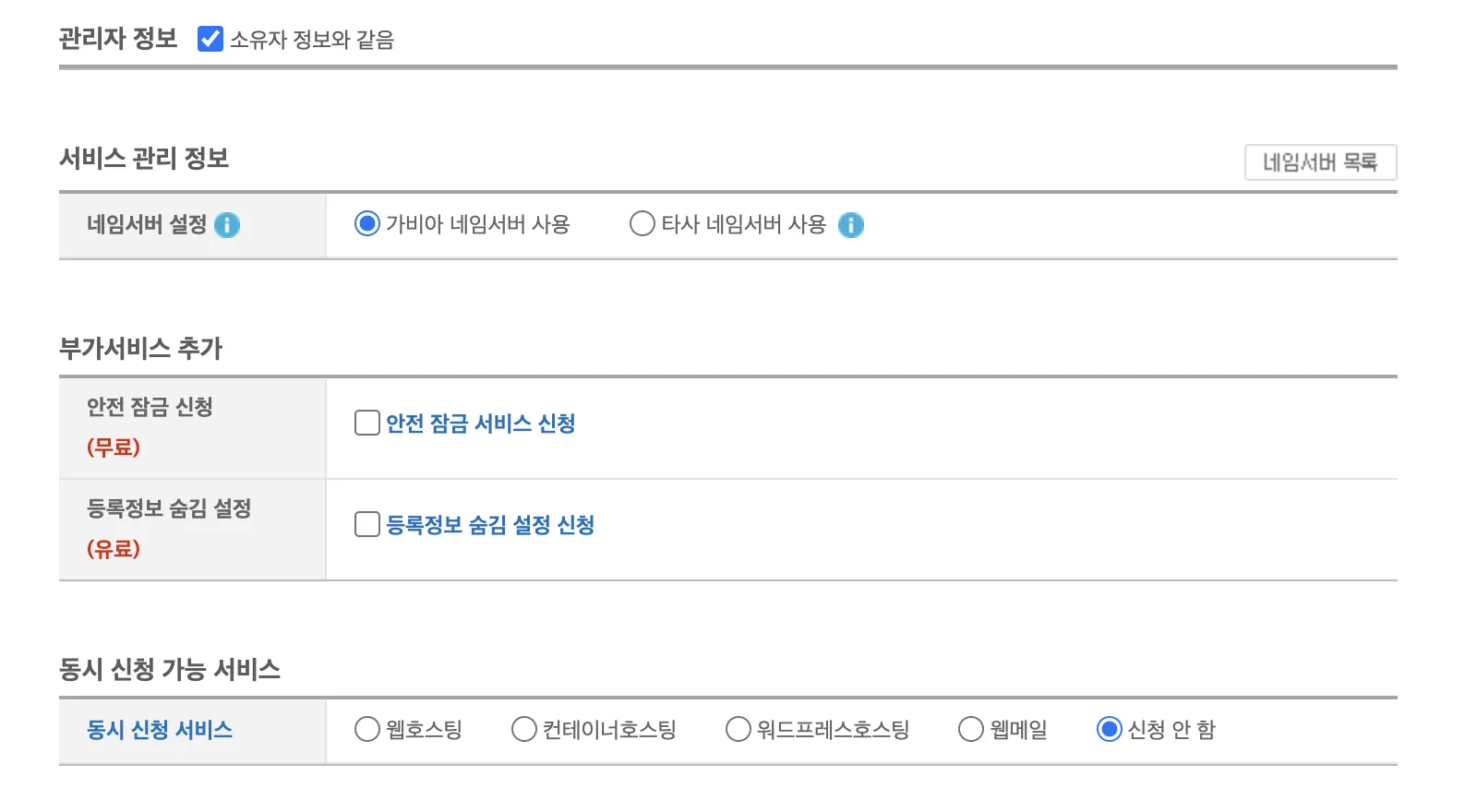The height and width of the screenshot is (812, 1477).
Task: Select 가비아 네임서버 사용 radio button
Action: pyautogui.click(x=367, y=224)
